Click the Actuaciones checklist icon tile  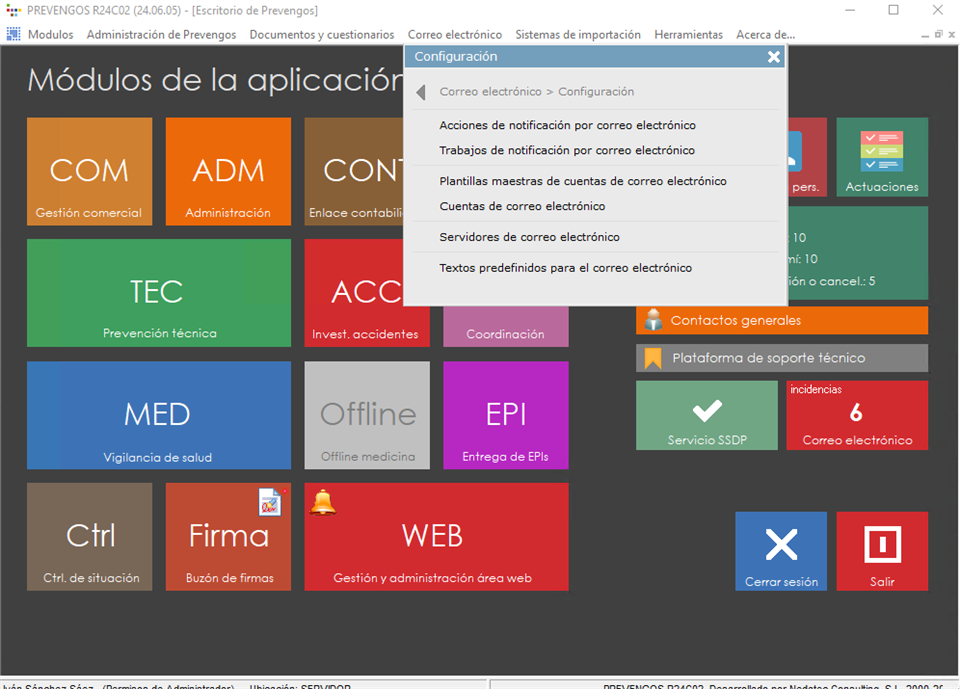[x=881, y=157]
